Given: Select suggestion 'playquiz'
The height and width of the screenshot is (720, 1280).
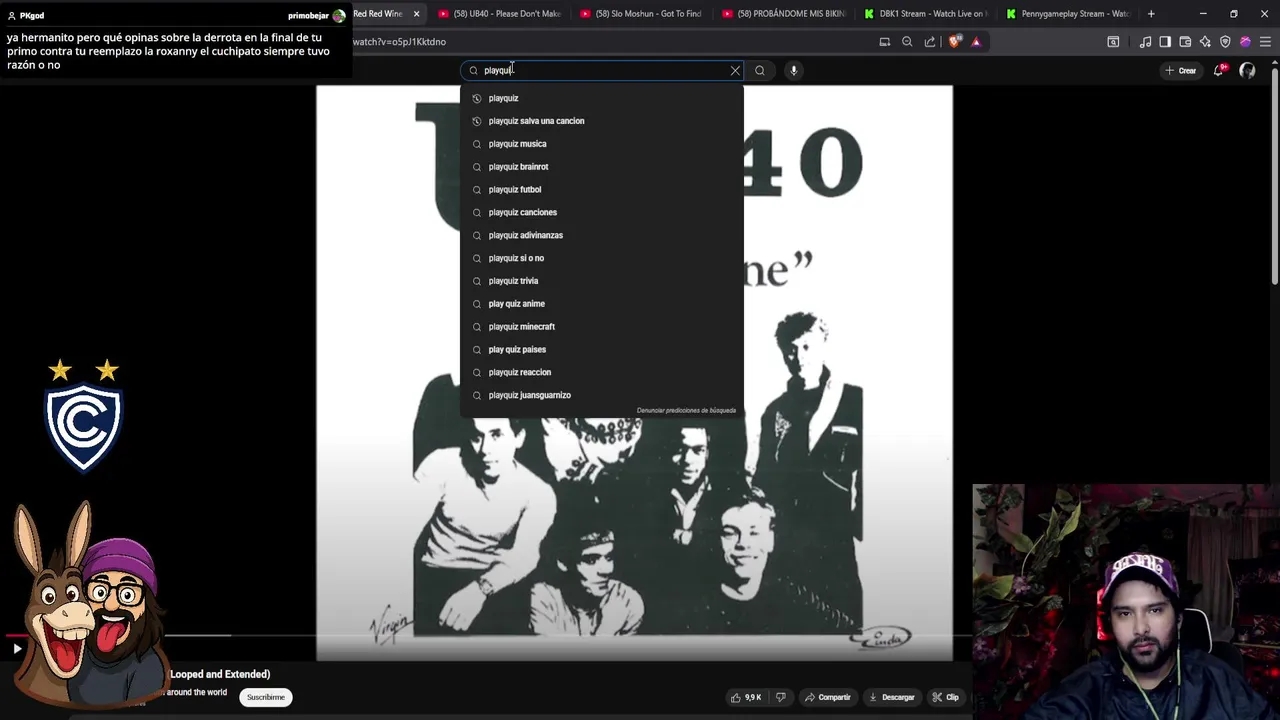Looking at the screenshot, I should 602,98.
